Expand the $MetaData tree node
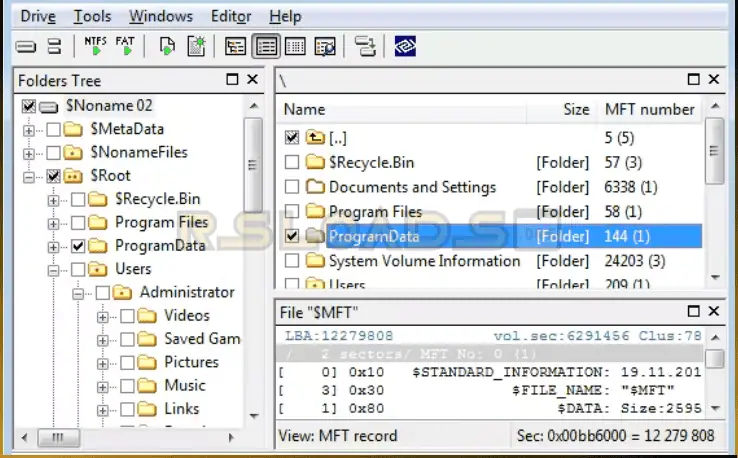The width and height of the screenshot is (738, 458). click(x=28, y=129)
